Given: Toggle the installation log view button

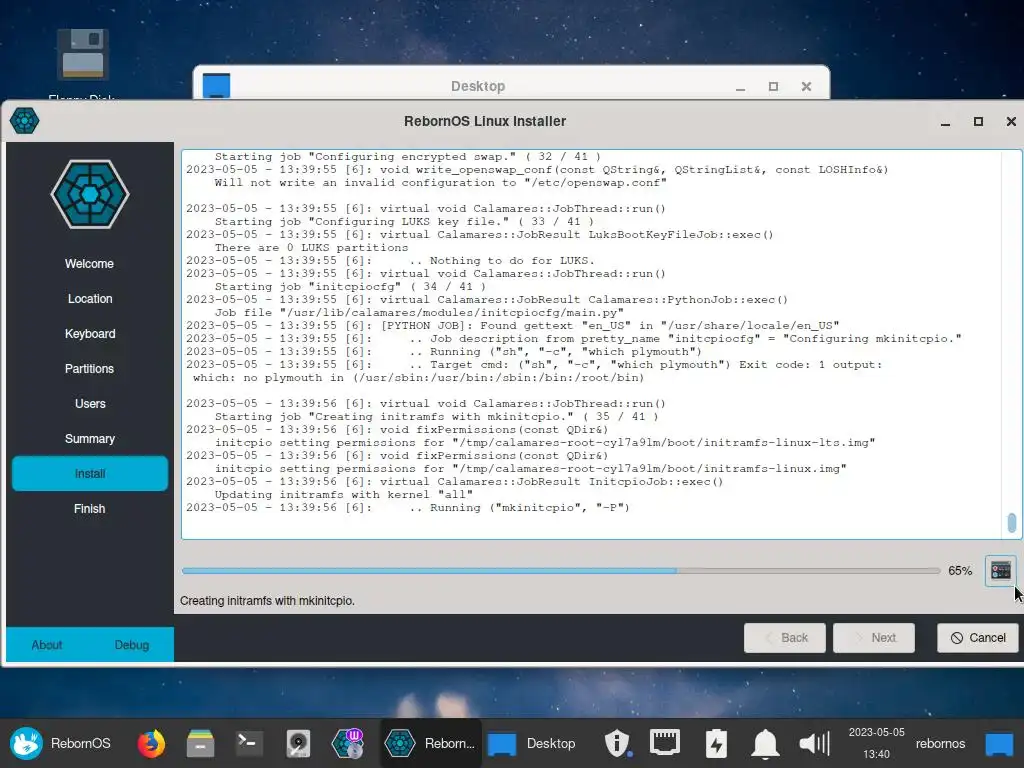Looking at the screenshot, I should click(x=1000, y=571).
